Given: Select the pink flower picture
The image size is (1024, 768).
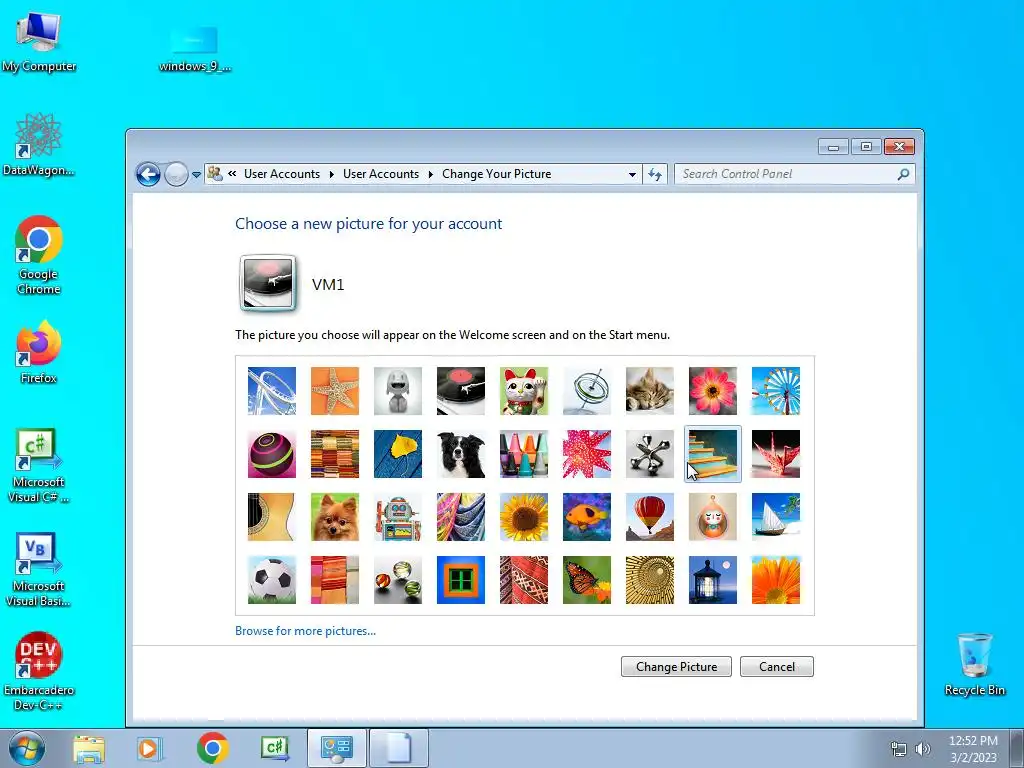Looking at the screenshot, I should pyautogui.click(x=713, y=391).
